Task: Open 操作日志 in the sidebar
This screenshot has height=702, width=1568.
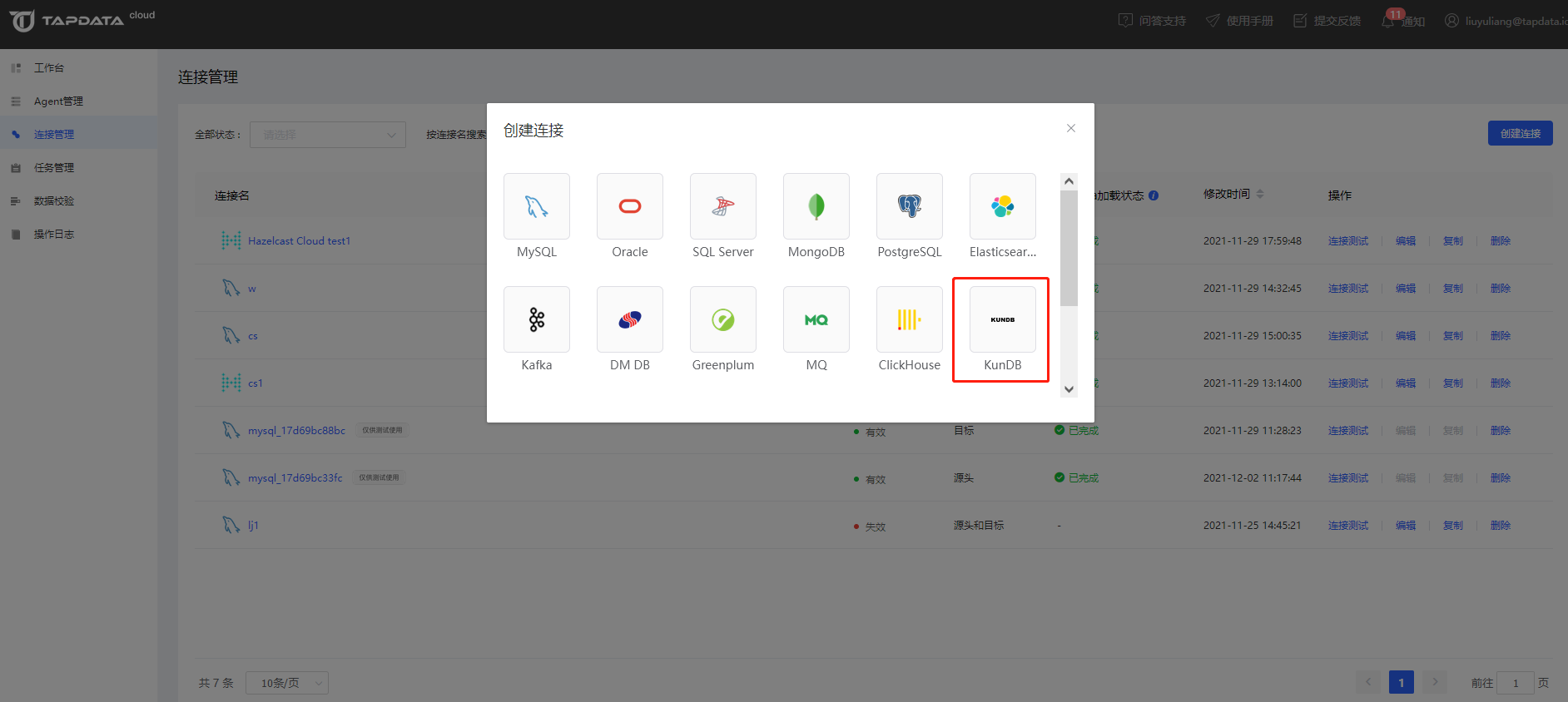Action: pos(79,234)
